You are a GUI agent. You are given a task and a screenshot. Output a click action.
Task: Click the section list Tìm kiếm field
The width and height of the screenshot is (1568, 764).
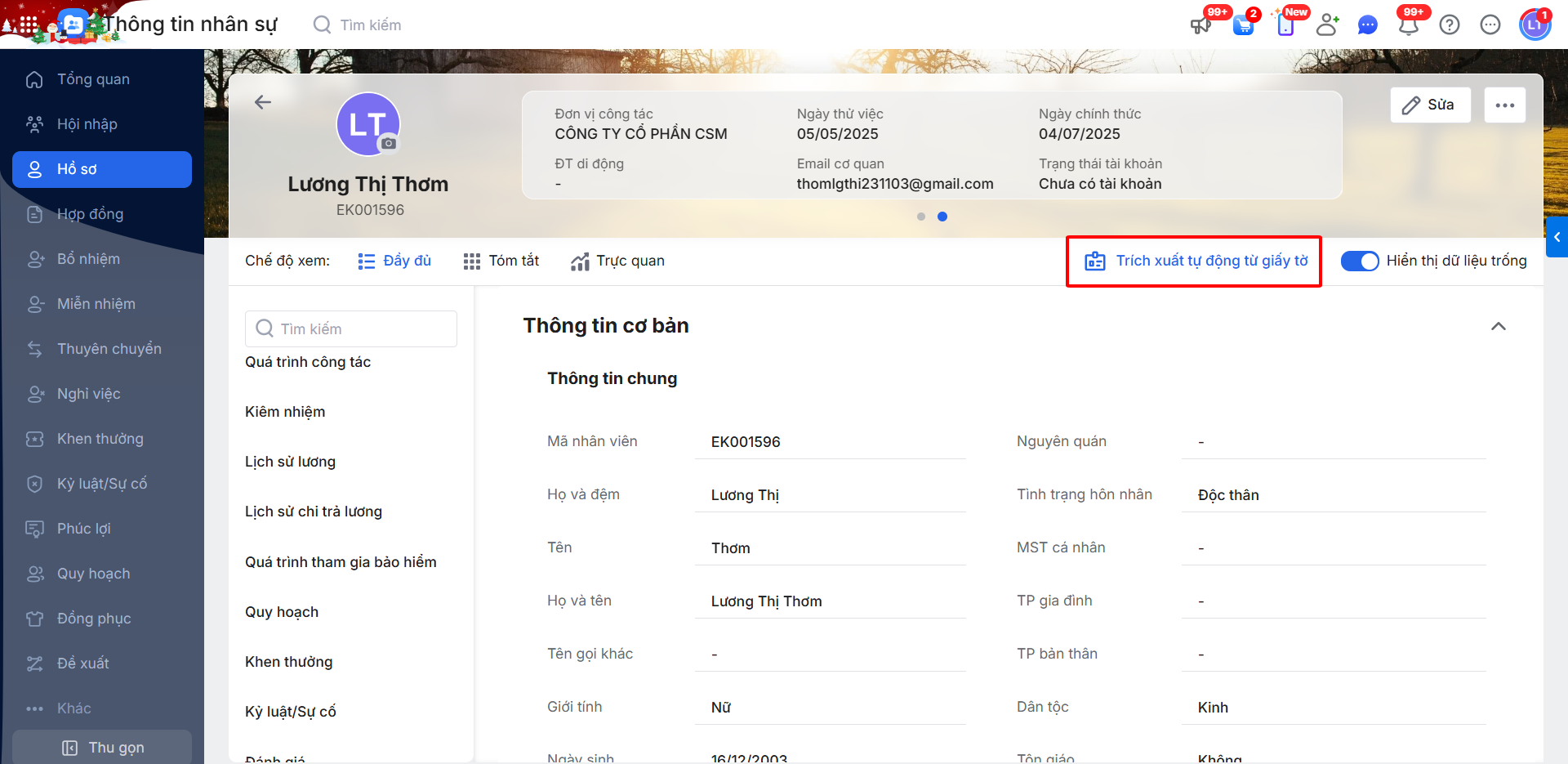[x=351, y=328]
